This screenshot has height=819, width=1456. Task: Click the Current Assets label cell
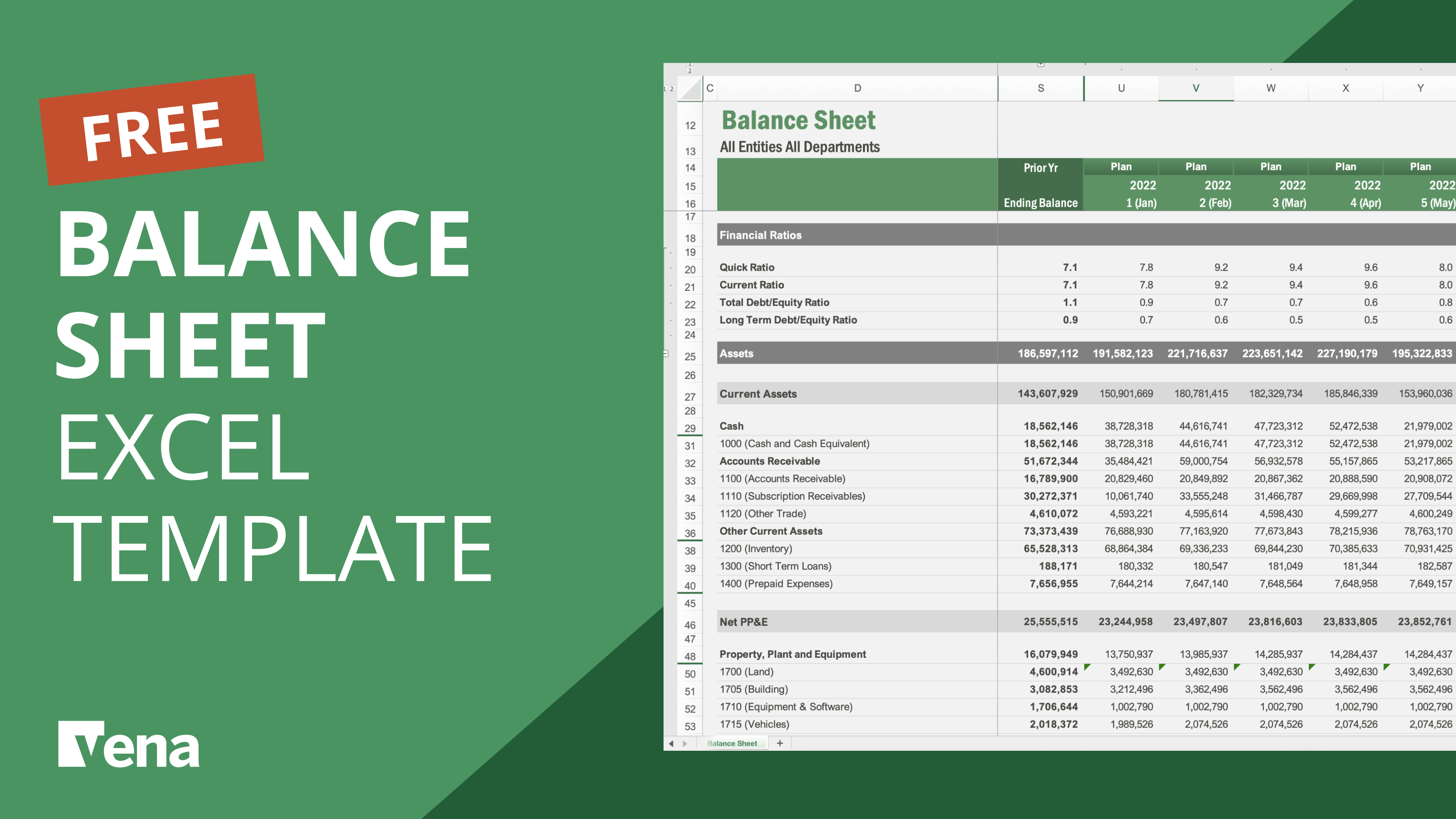coord(758,394)
